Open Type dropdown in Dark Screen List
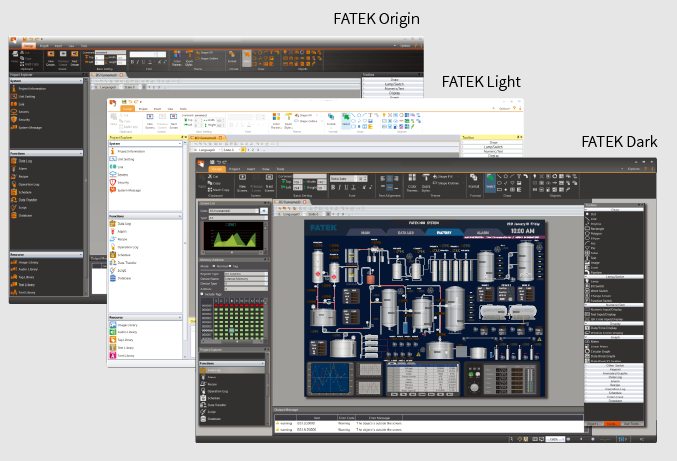Viewport: 677px width, 461px height. tap(238, 218)
